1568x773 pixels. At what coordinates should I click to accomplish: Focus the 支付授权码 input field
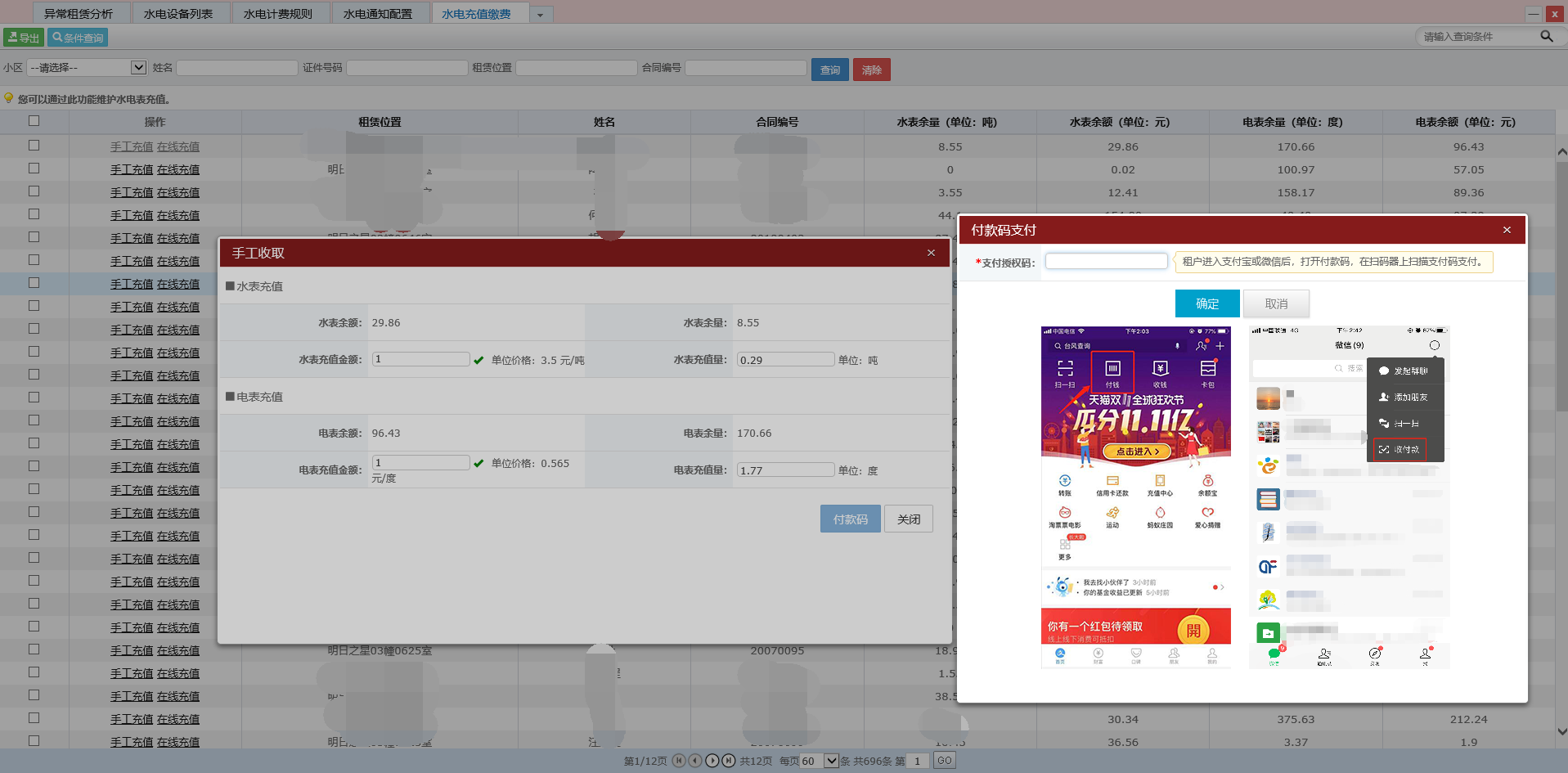point(1106,261)
